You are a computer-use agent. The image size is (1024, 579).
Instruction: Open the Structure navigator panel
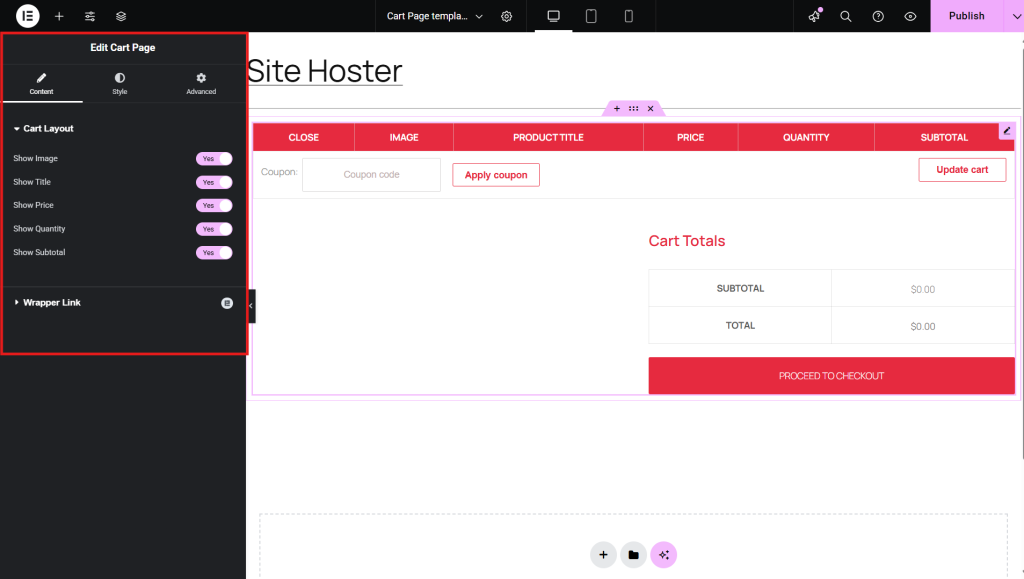pyautogui.click(x=120, y=16)
